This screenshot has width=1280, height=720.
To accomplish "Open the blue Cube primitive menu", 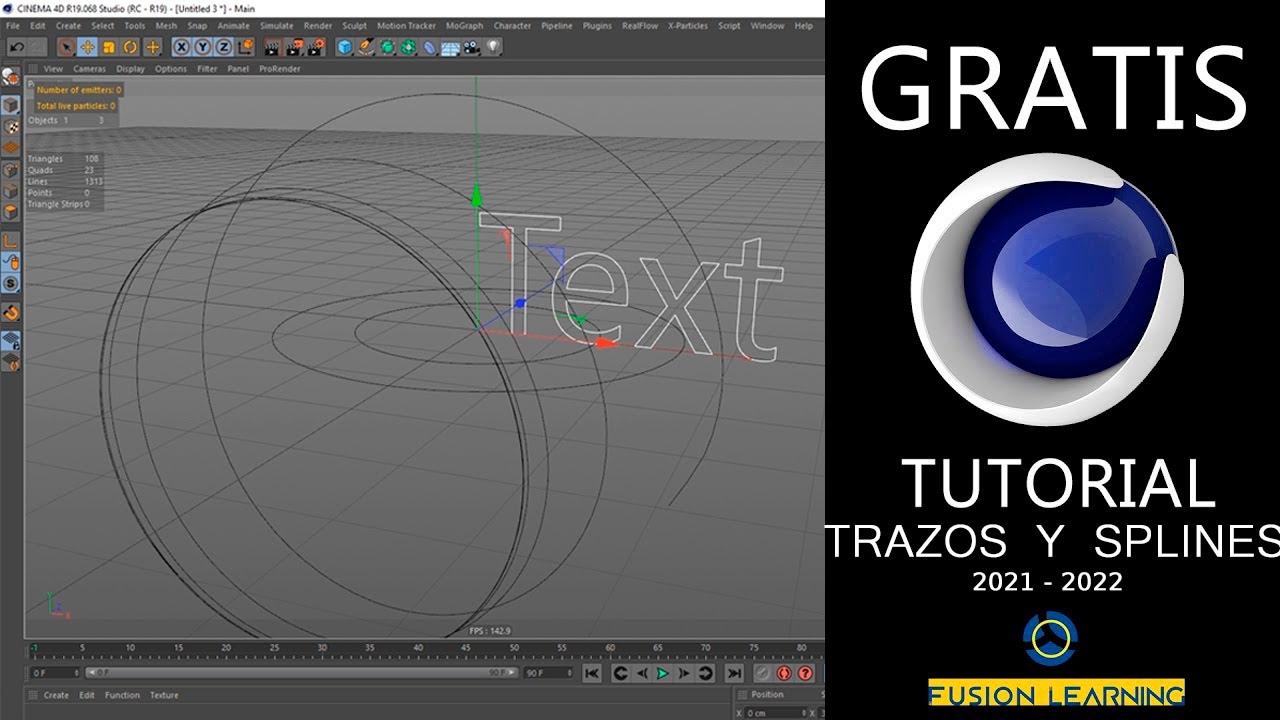I will point(345,47).
